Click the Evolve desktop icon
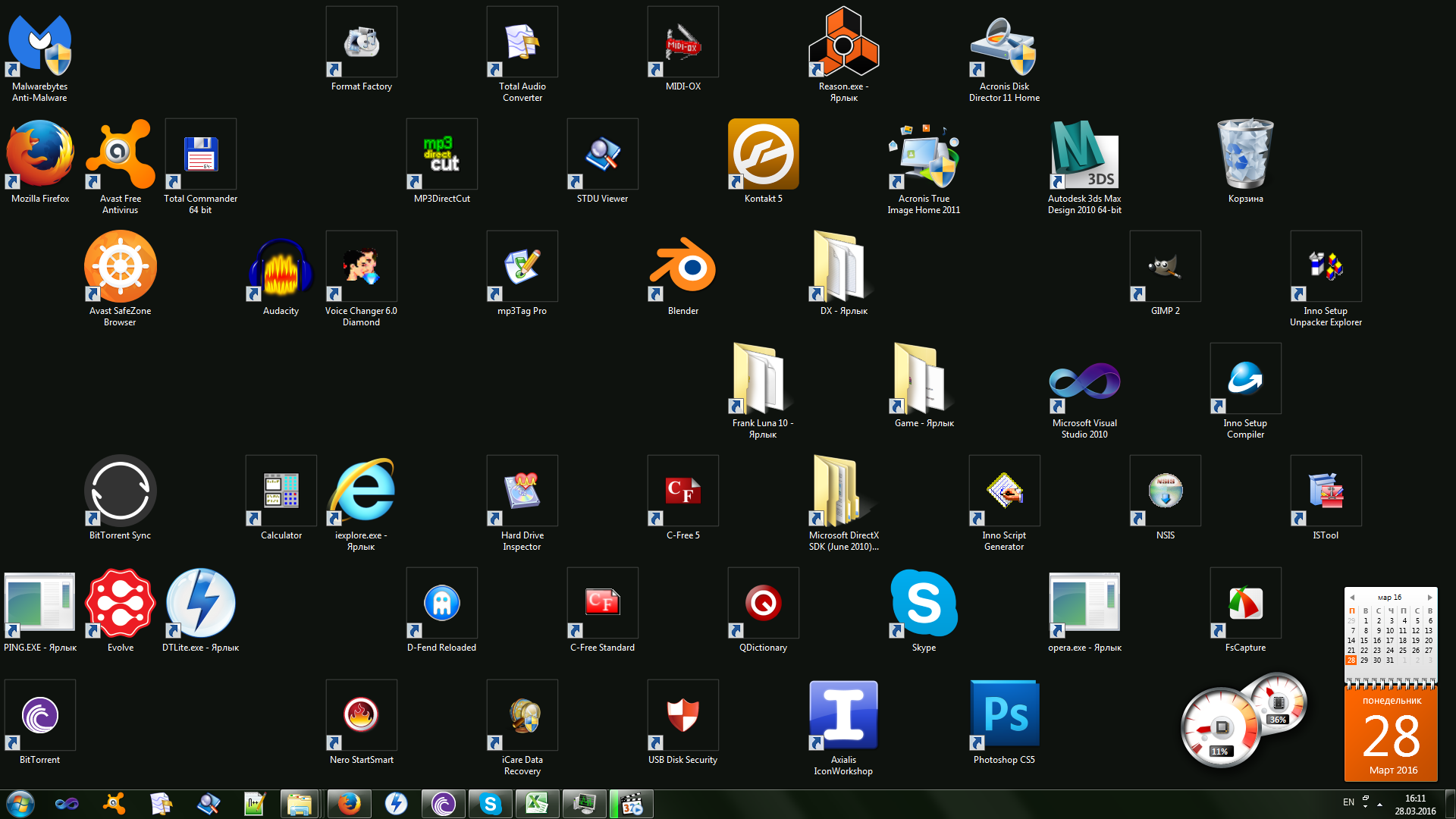Viewport: 1456px width, 819px height. [121, 604]
